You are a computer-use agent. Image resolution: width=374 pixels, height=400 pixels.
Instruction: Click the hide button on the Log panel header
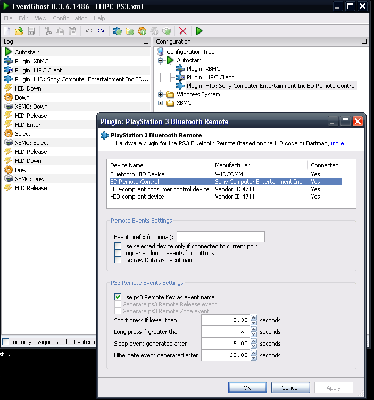point(146,42)
